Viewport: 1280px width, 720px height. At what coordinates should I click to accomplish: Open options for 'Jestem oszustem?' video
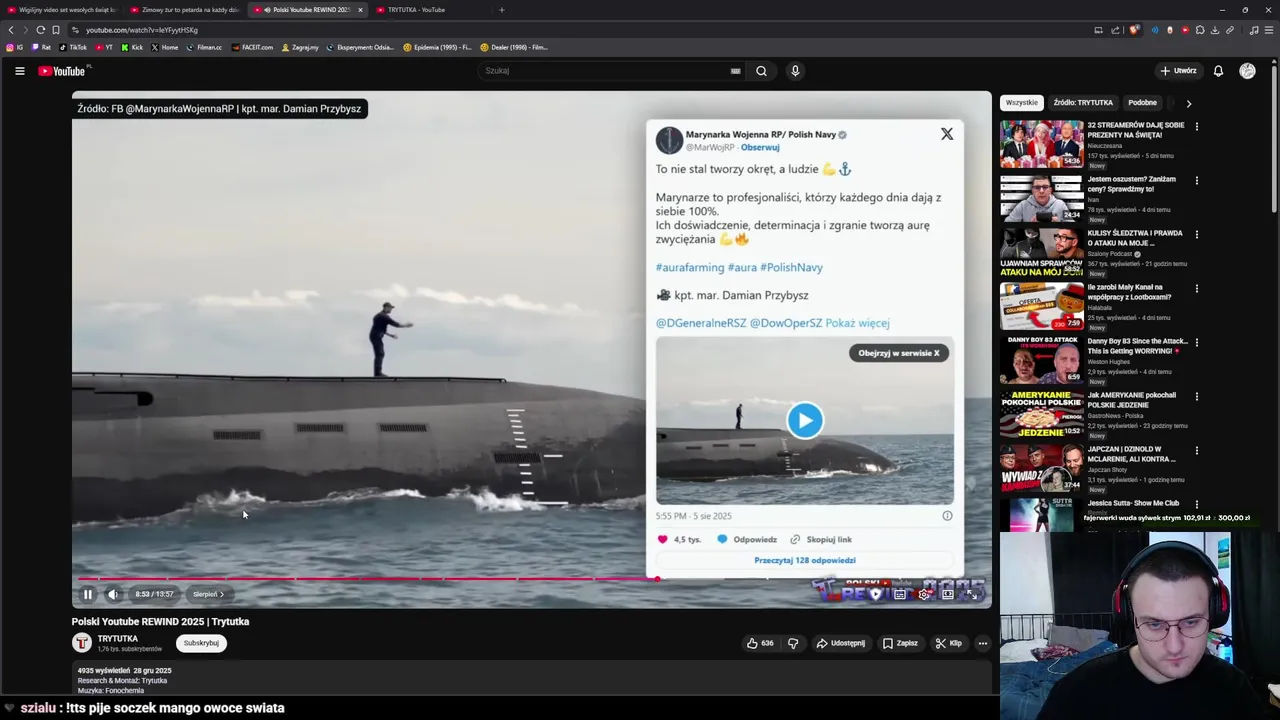tap(1196, 181)
